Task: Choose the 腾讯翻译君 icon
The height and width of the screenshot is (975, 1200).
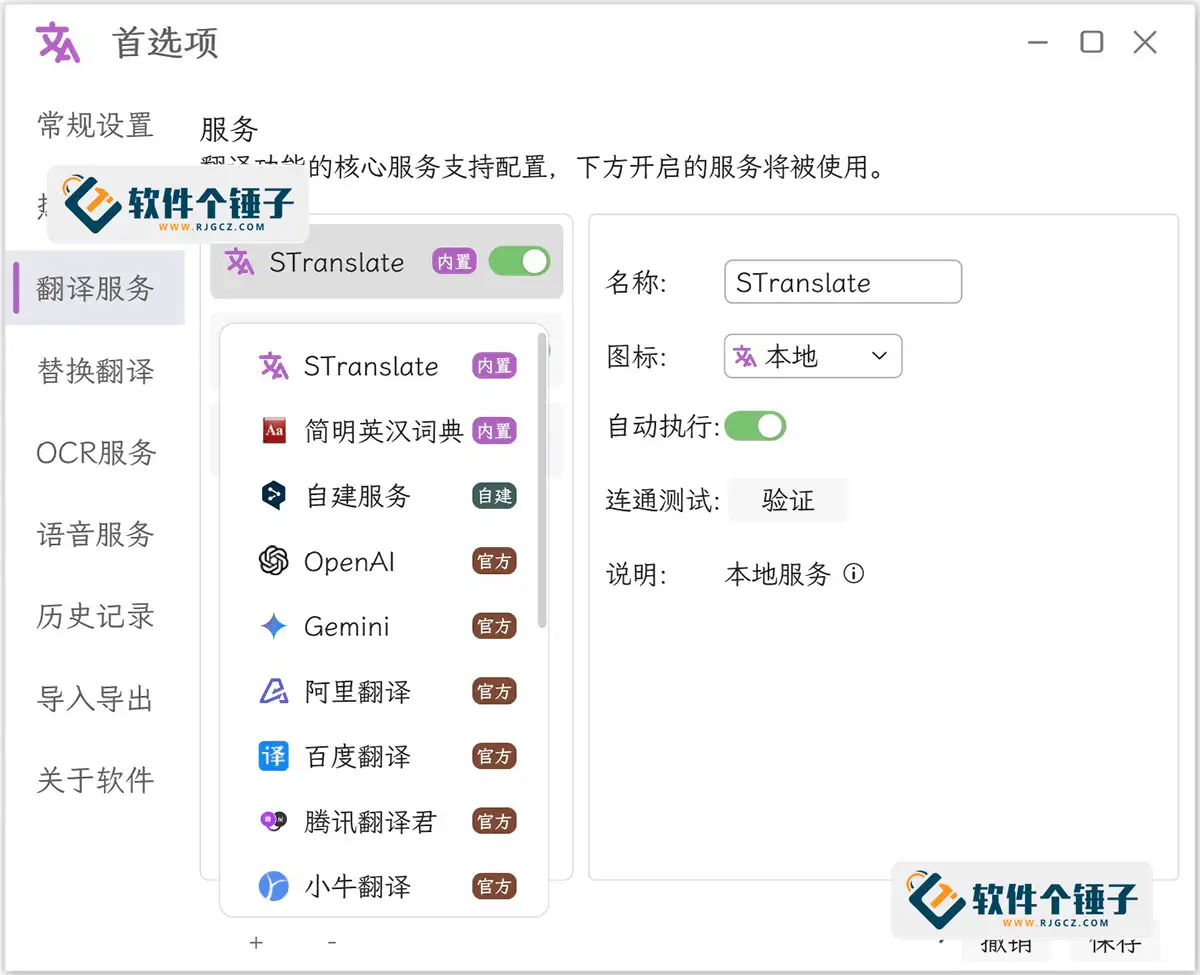Action: pos(274,821)
